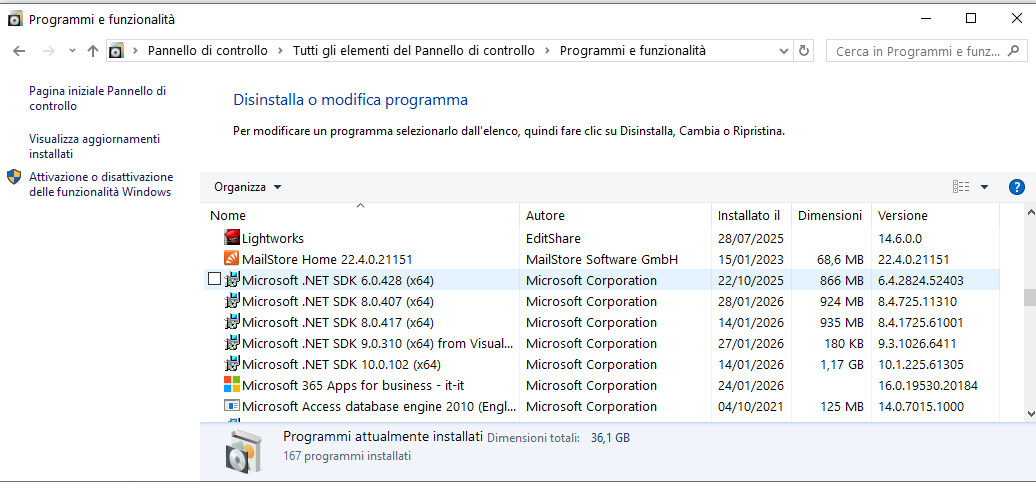The width and height of the screenshot is (1036, 482).
Task: Sort list by Installato il column
Action: [x=748, y=215]
